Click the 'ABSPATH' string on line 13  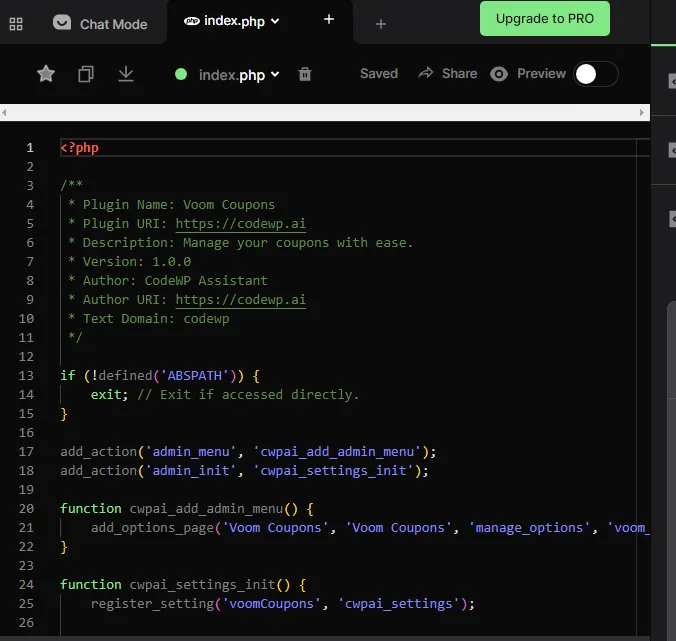click(x=194, y=375)
